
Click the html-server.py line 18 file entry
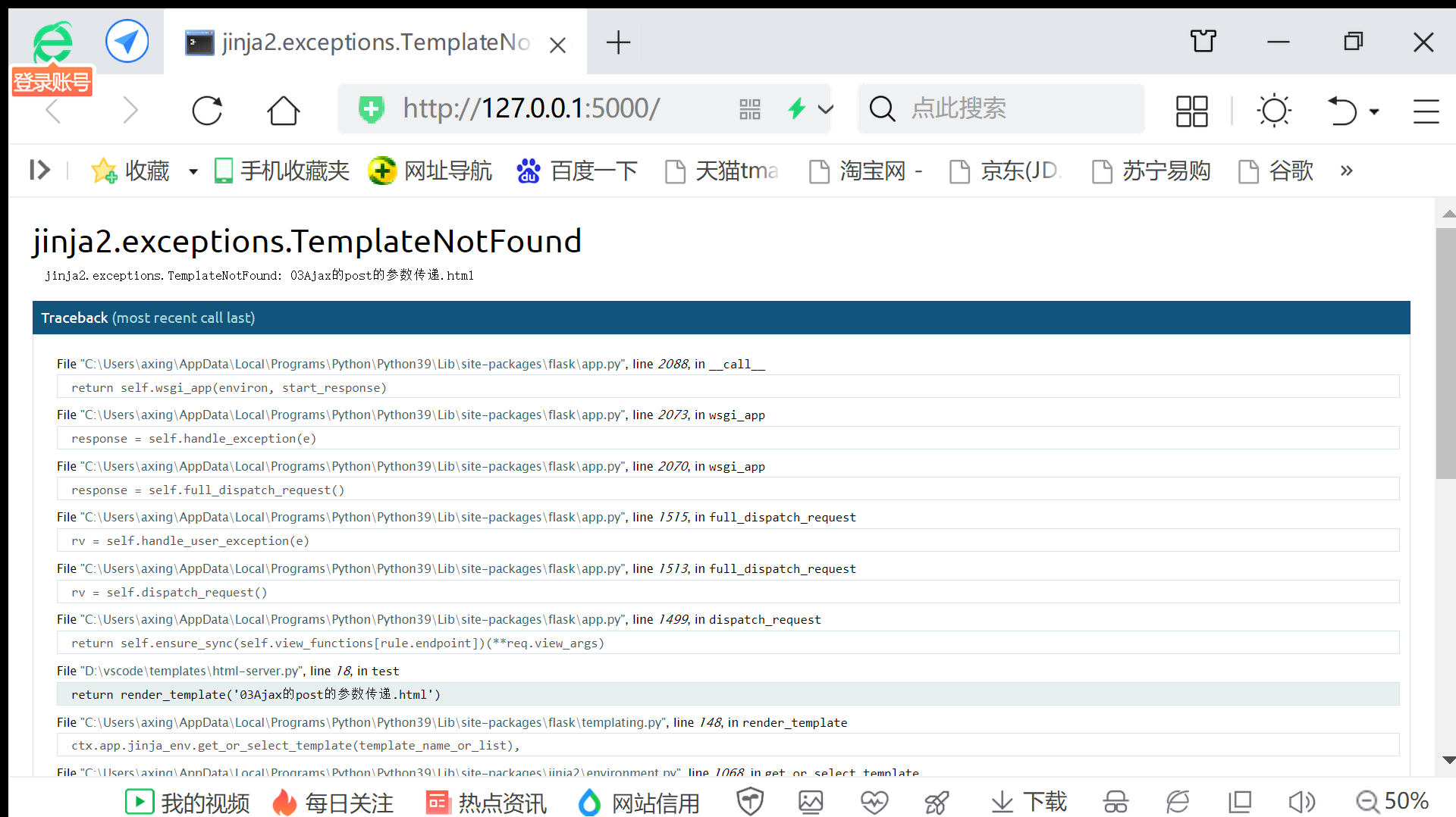227,671
